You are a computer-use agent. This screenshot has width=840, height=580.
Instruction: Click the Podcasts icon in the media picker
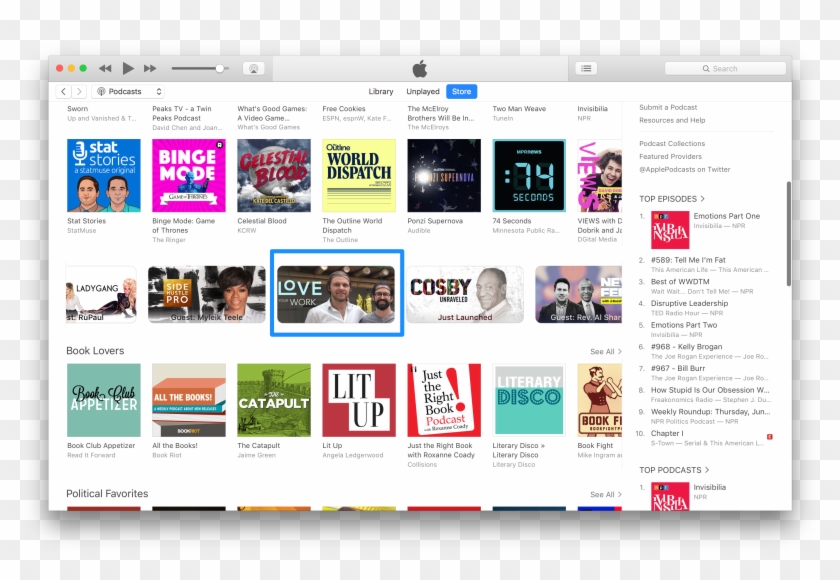(x=103, y=91)
